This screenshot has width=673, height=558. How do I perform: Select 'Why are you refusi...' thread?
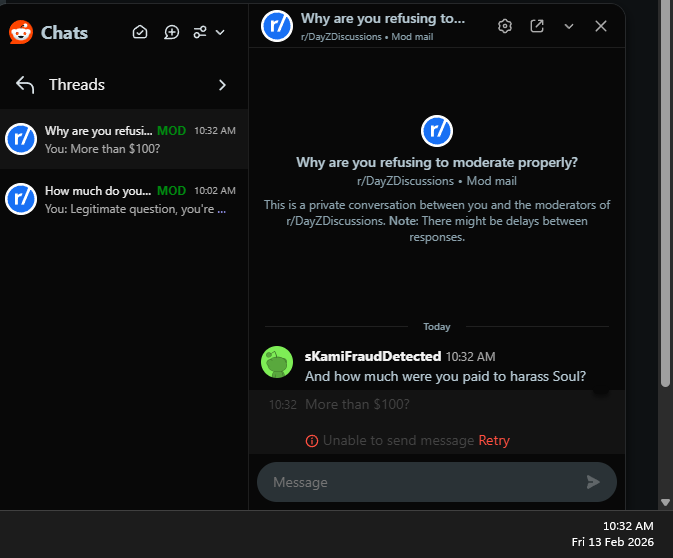pyautogui.click(x=124, y=139)
